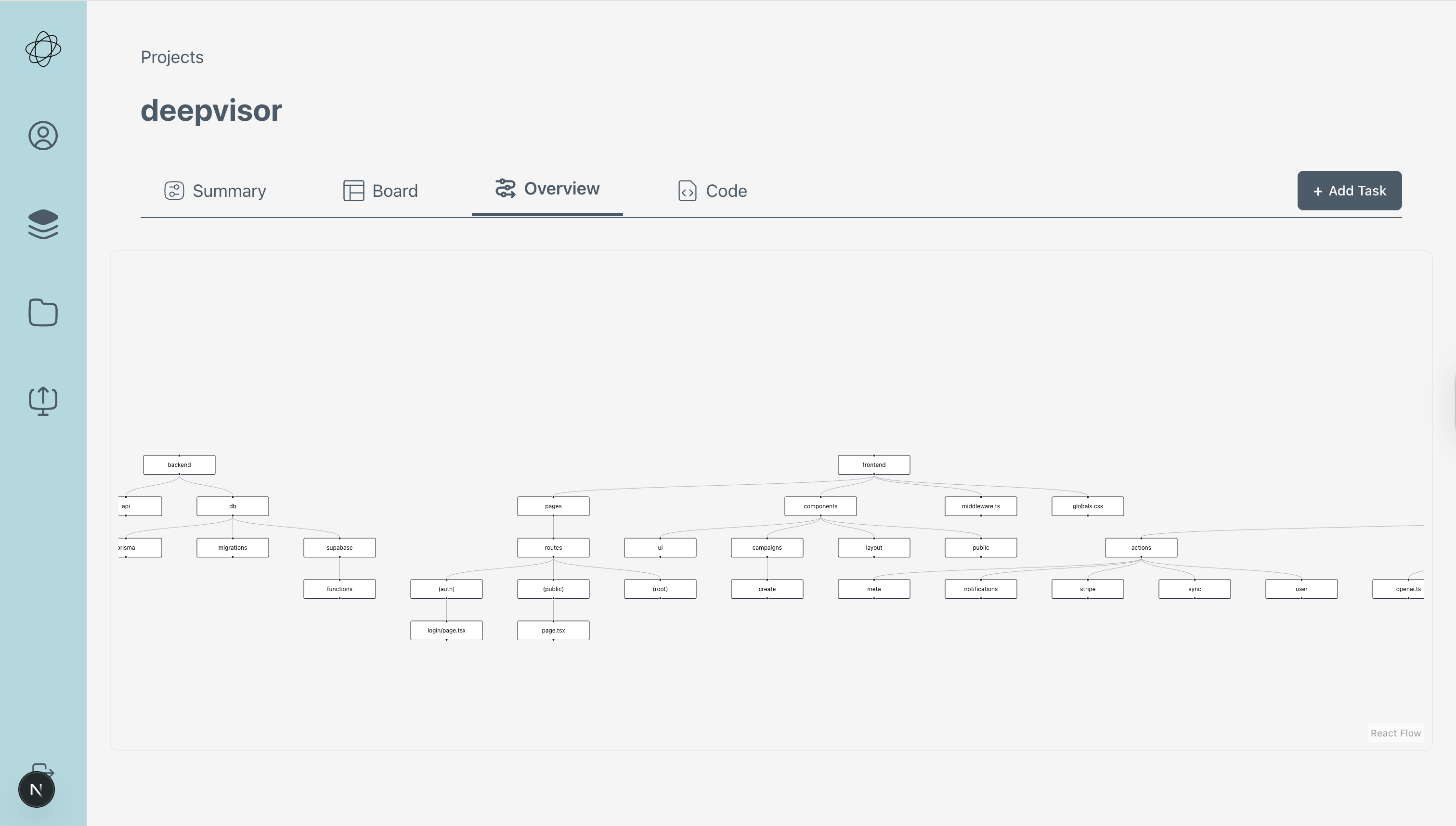This screenshot has height=826, width=1456.
Task: Click the atom logo in sidebar
Action: coord(43,50)
